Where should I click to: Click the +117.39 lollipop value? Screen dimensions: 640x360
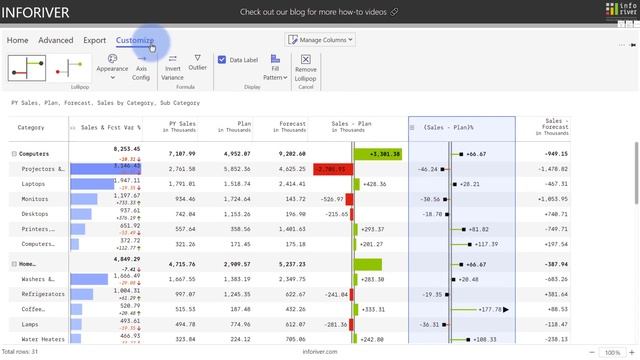pos(486,244)
